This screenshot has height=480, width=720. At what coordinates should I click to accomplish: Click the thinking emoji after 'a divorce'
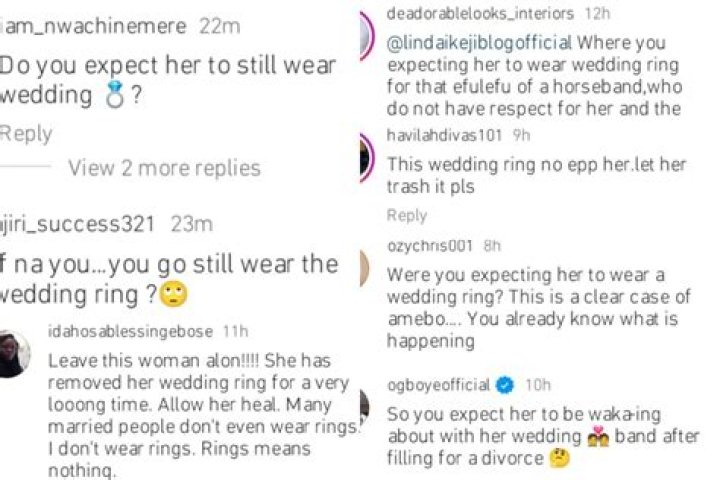tap(559, 458)
